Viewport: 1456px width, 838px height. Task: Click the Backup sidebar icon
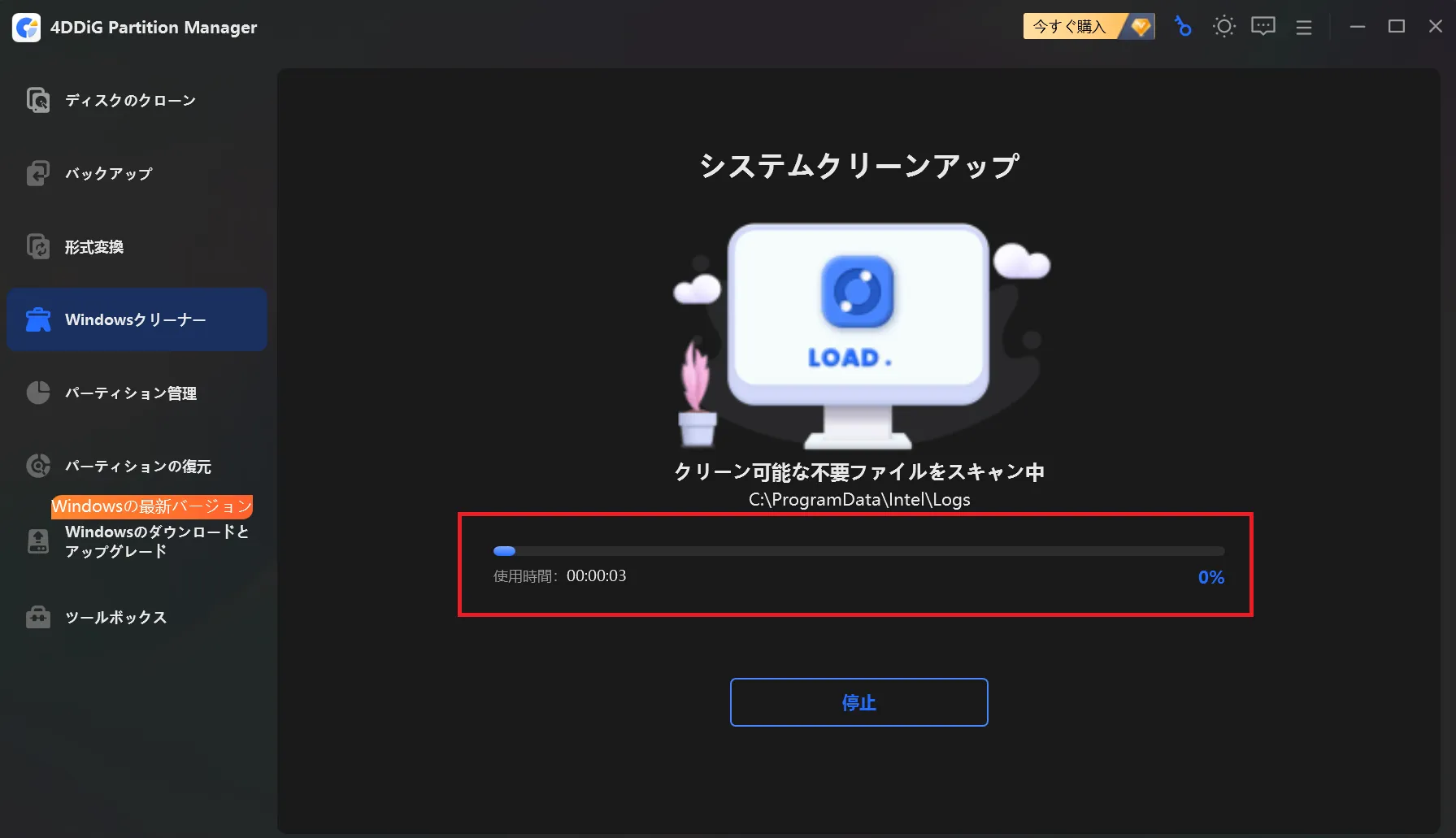(38, 173)
